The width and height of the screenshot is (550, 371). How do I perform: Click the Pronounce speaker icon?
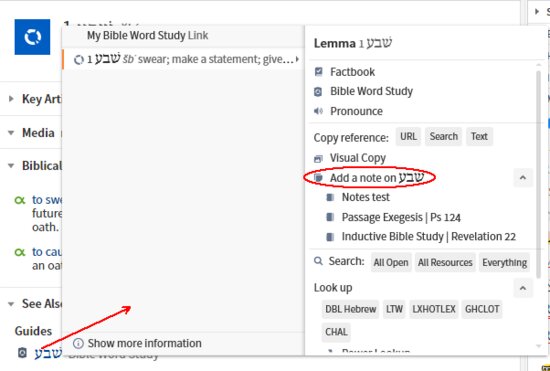pyautogui.click(x=318, y=111)
